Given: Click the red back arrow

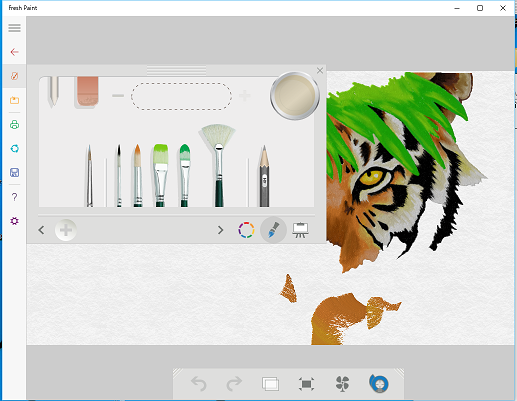Looking at the screenshot, I should [x=14, y=52].
